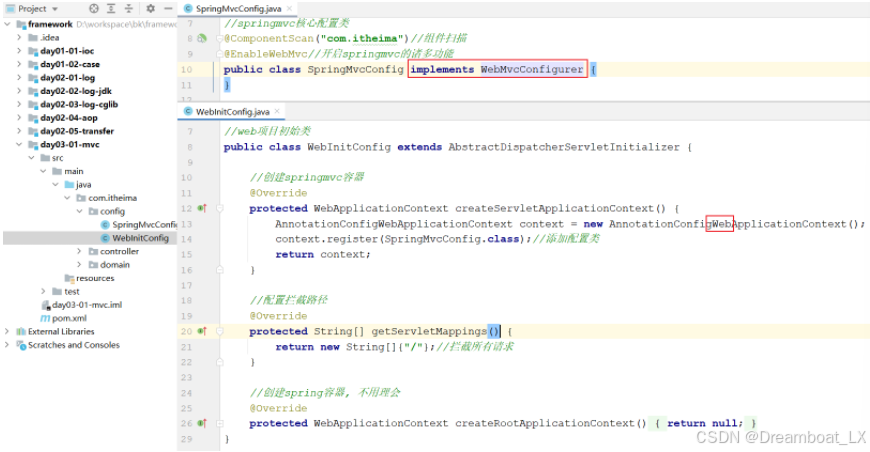Expand the domain package
Image resolution: width=870 pixels, height=452 pixels.
click(x=79, y=265)
